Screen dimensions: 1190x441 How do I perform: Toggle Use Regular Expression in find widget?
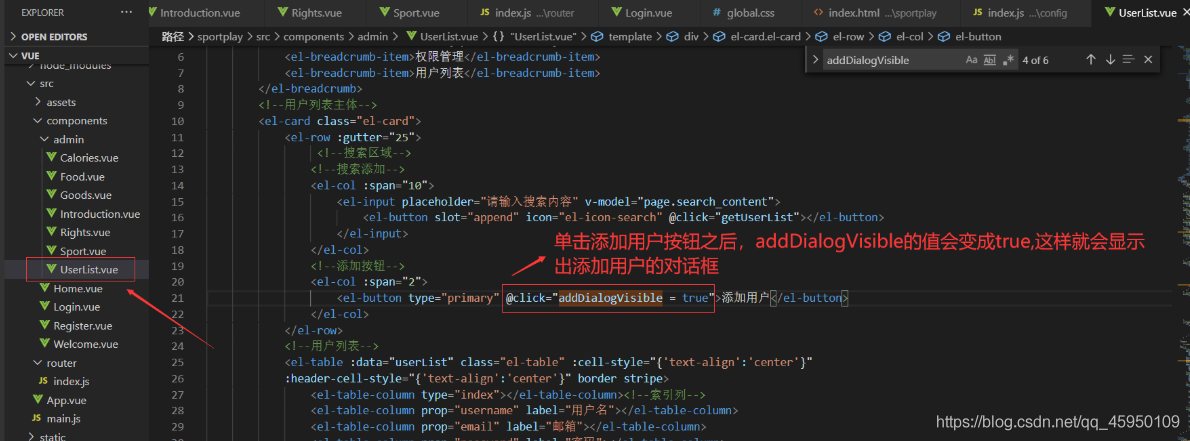pos(1009,60)
